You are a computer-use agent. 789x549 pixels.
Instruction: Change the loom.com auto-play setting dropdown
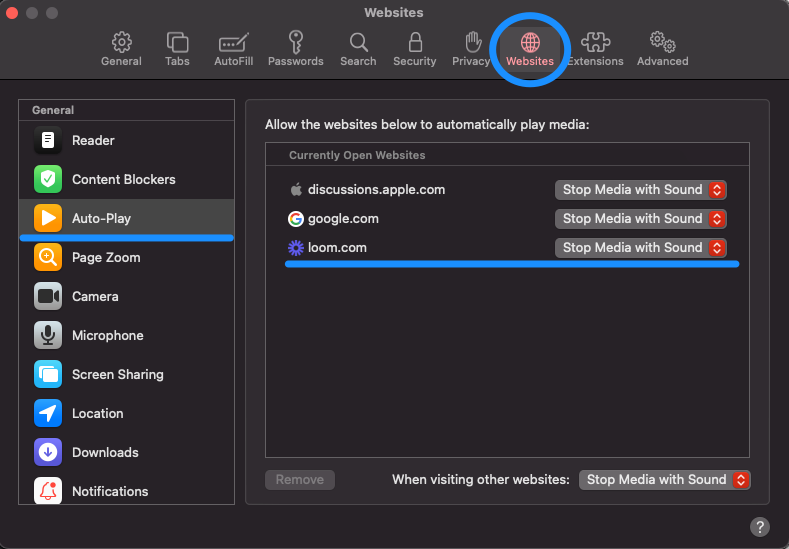tap(640, 248)
